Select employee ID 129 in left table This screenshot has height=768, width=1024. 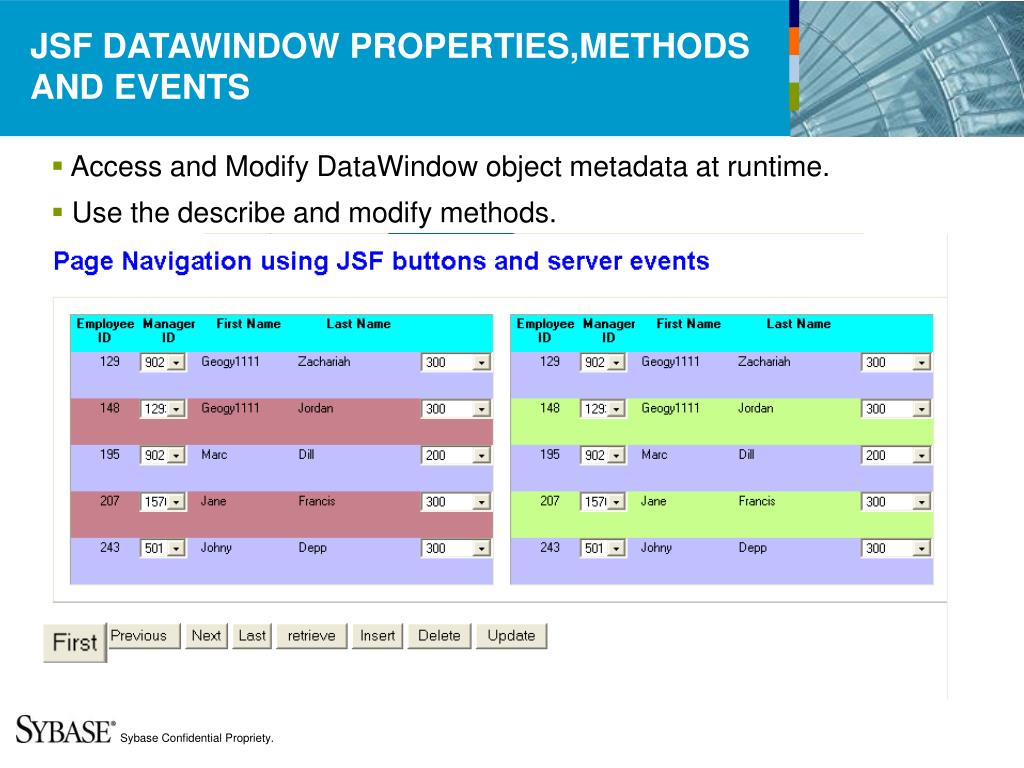(110, 362)
